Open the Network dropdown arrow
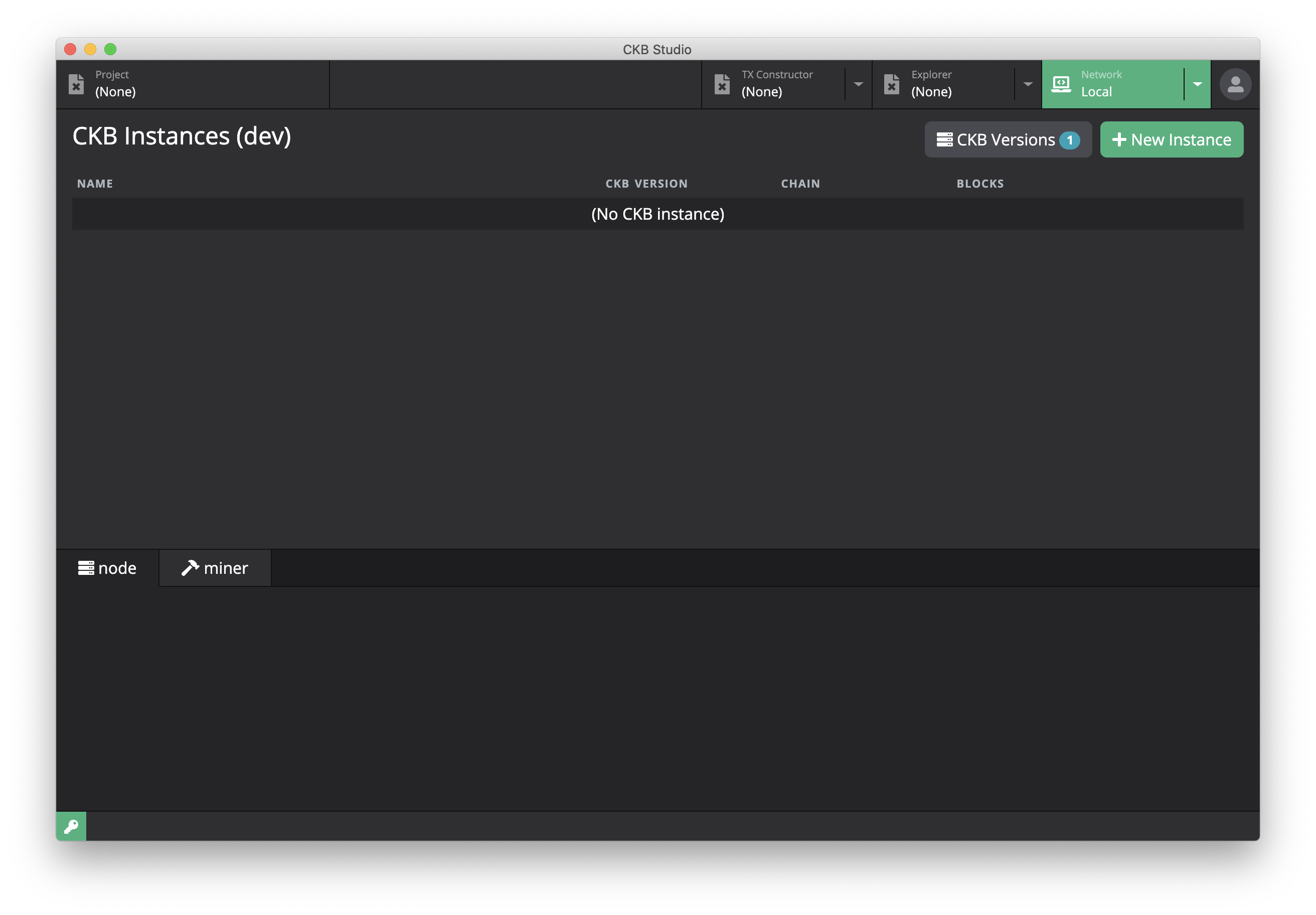 click(1197, 84)
